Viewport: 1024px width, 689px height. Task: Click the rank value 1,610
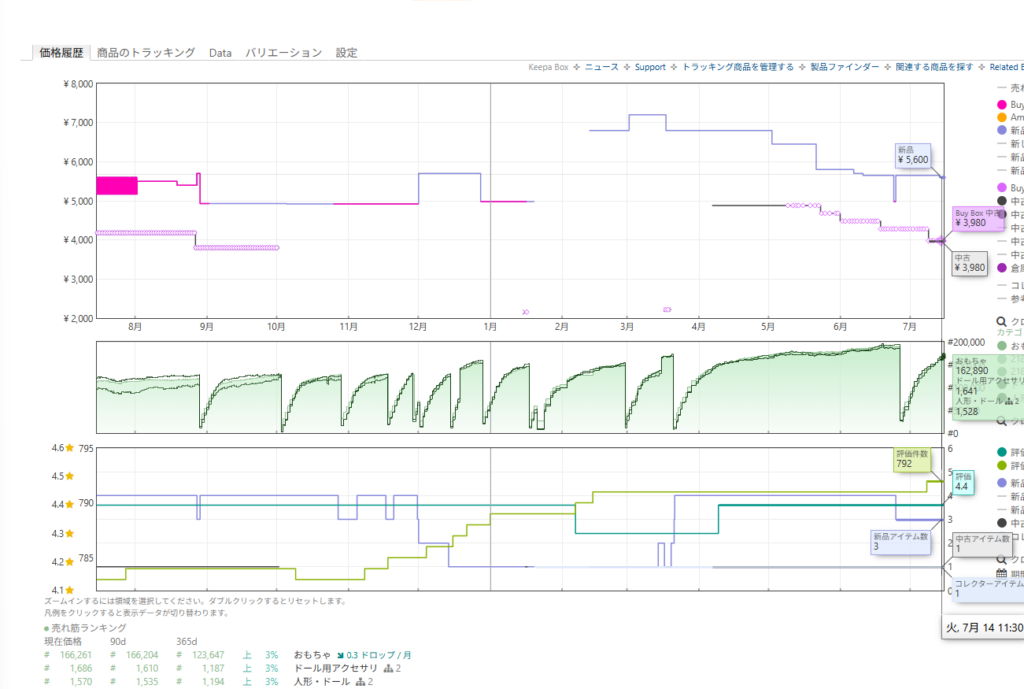[147, 668]
